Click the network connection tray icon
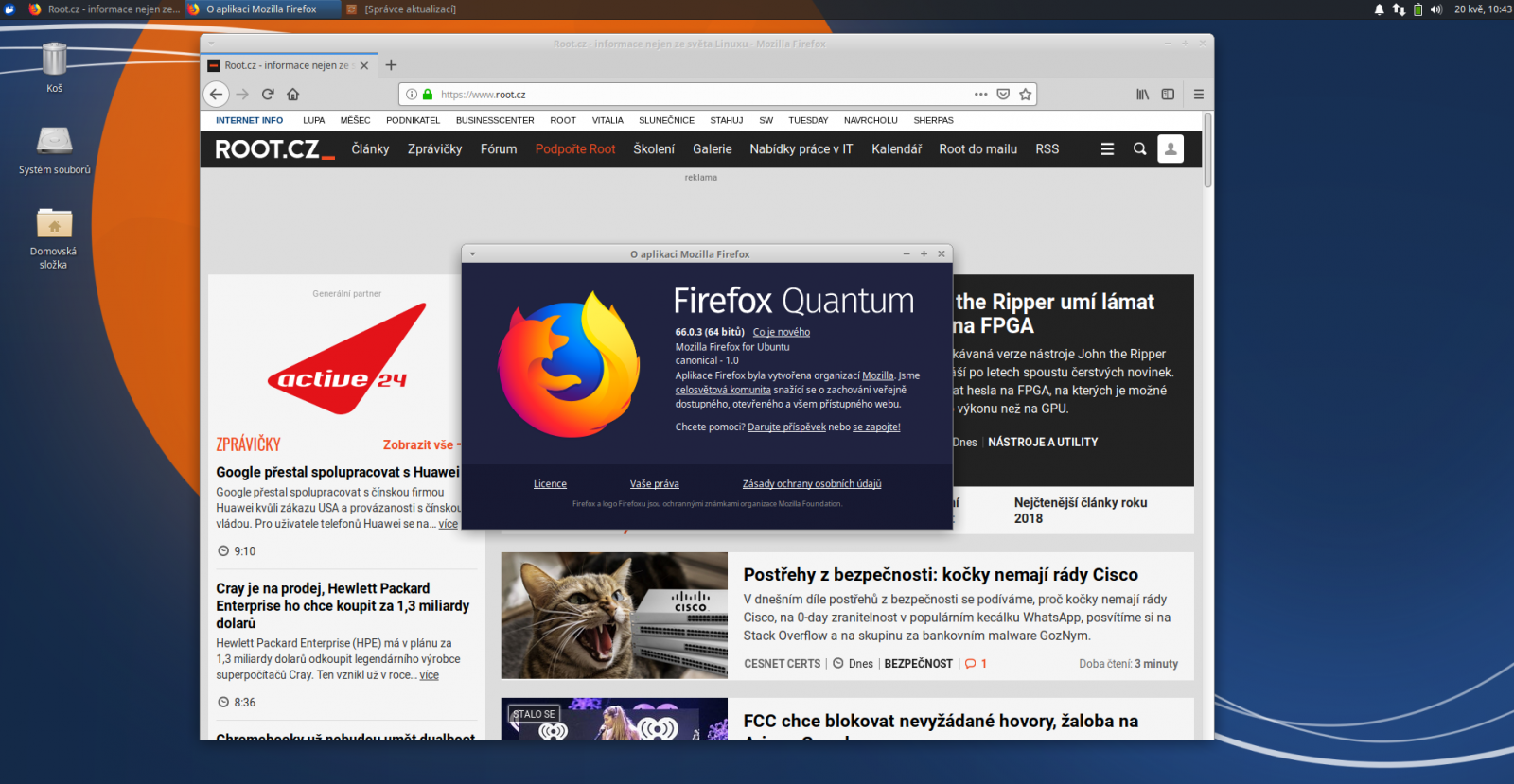The width and height of the screenshot is (1514, 784). tap(1399, 9)
